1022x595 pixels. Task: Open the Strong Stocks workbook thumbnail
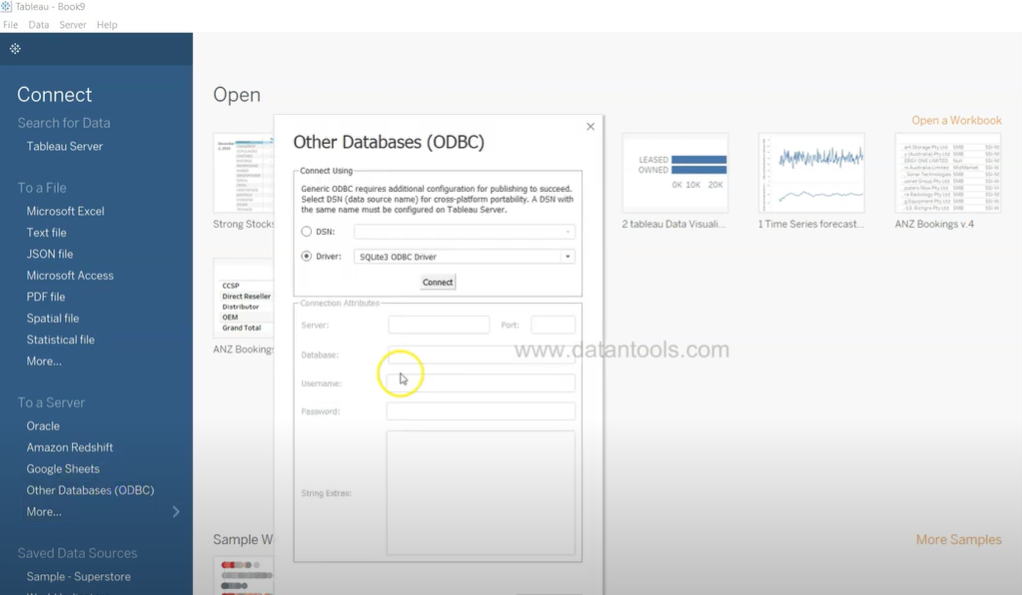244,173
